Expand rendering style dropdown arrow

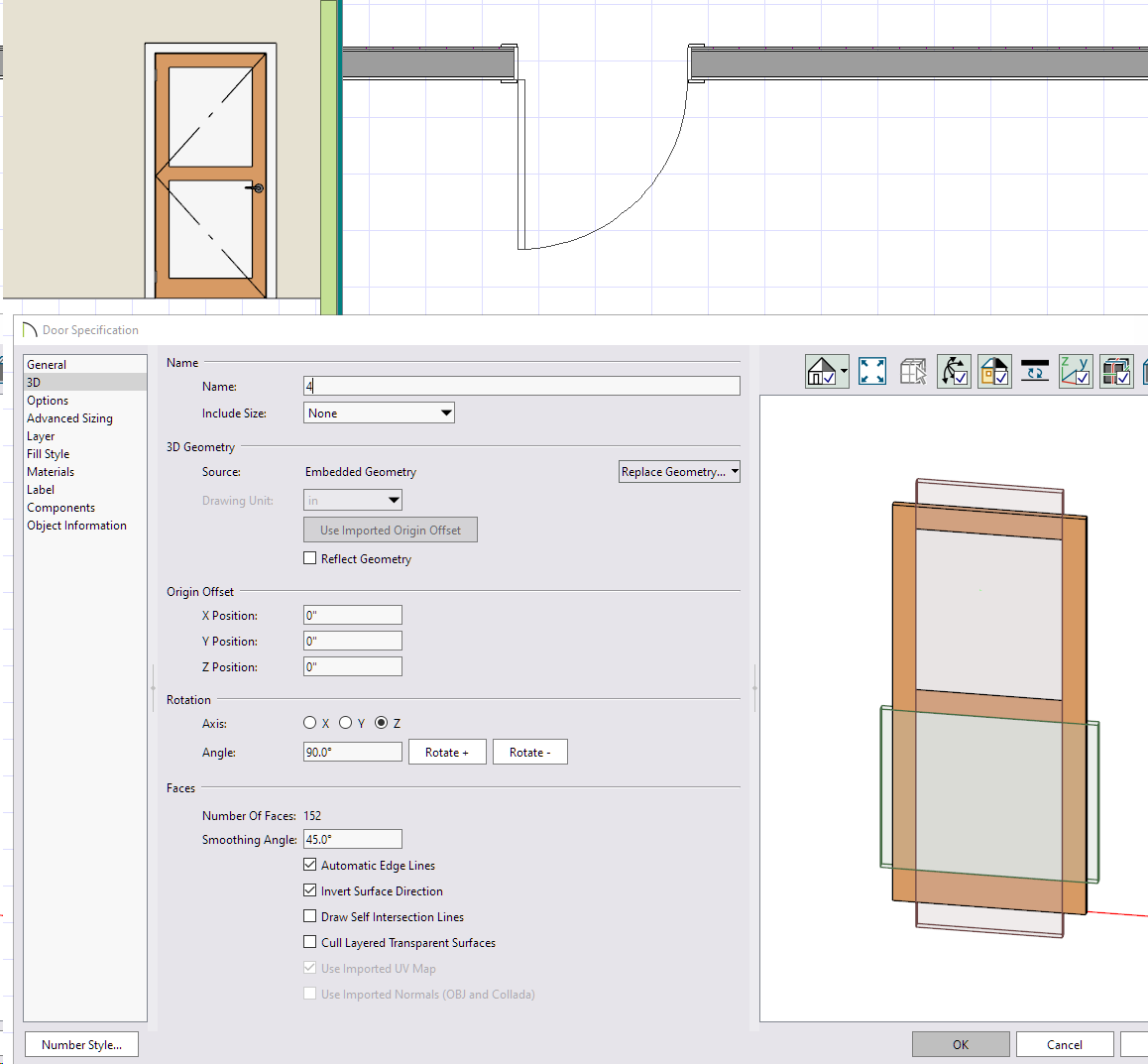click(x=844, y=372)
